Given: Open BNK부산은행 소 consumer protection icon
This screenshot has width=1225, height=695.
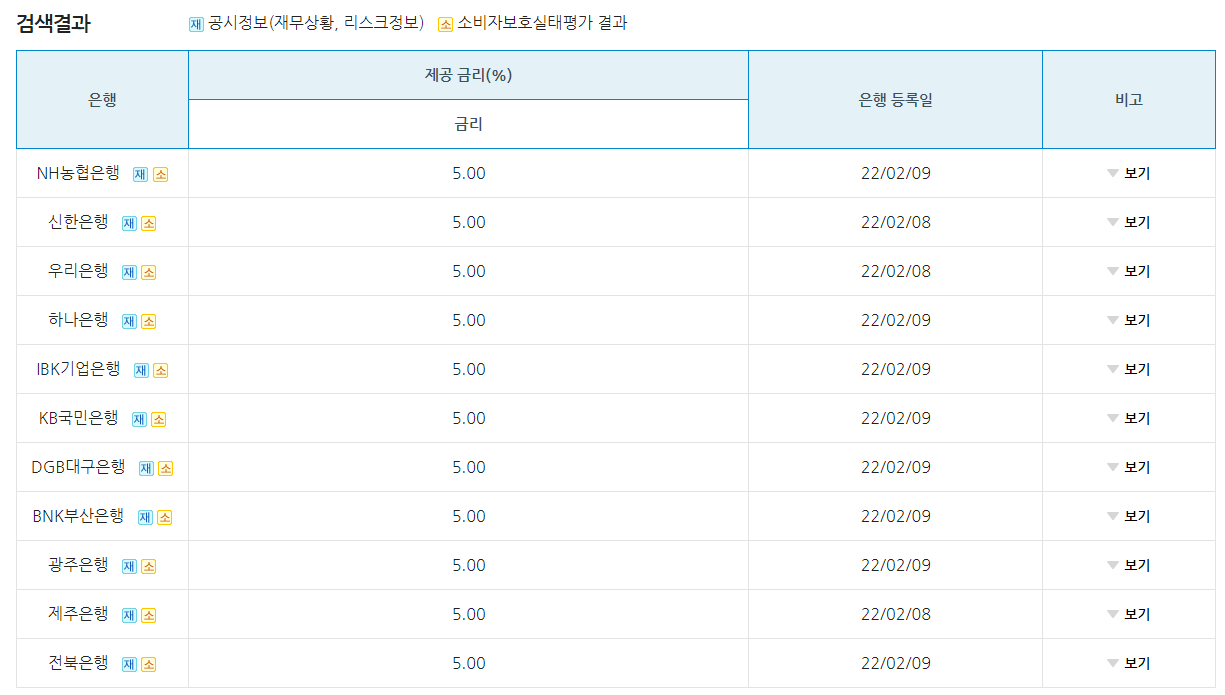Looking at the screenshot, I should 164,517.
